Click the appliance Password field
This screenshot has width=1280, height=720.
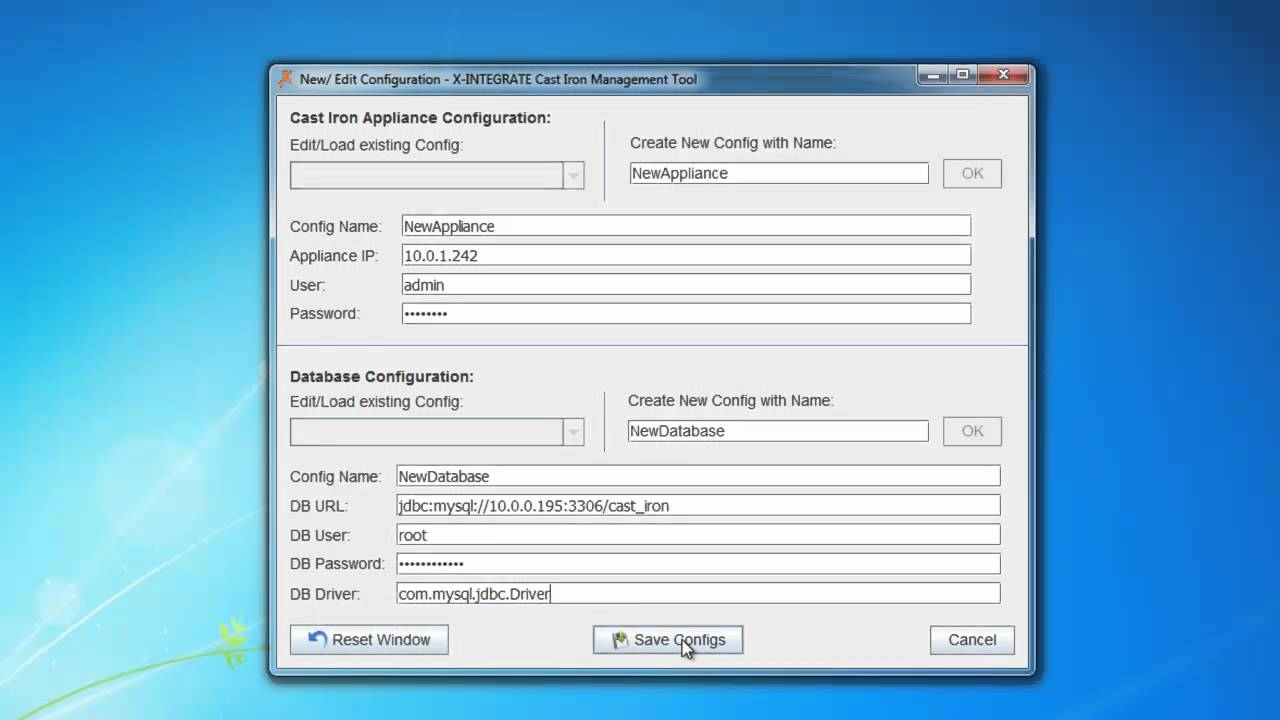click(686, 313)
